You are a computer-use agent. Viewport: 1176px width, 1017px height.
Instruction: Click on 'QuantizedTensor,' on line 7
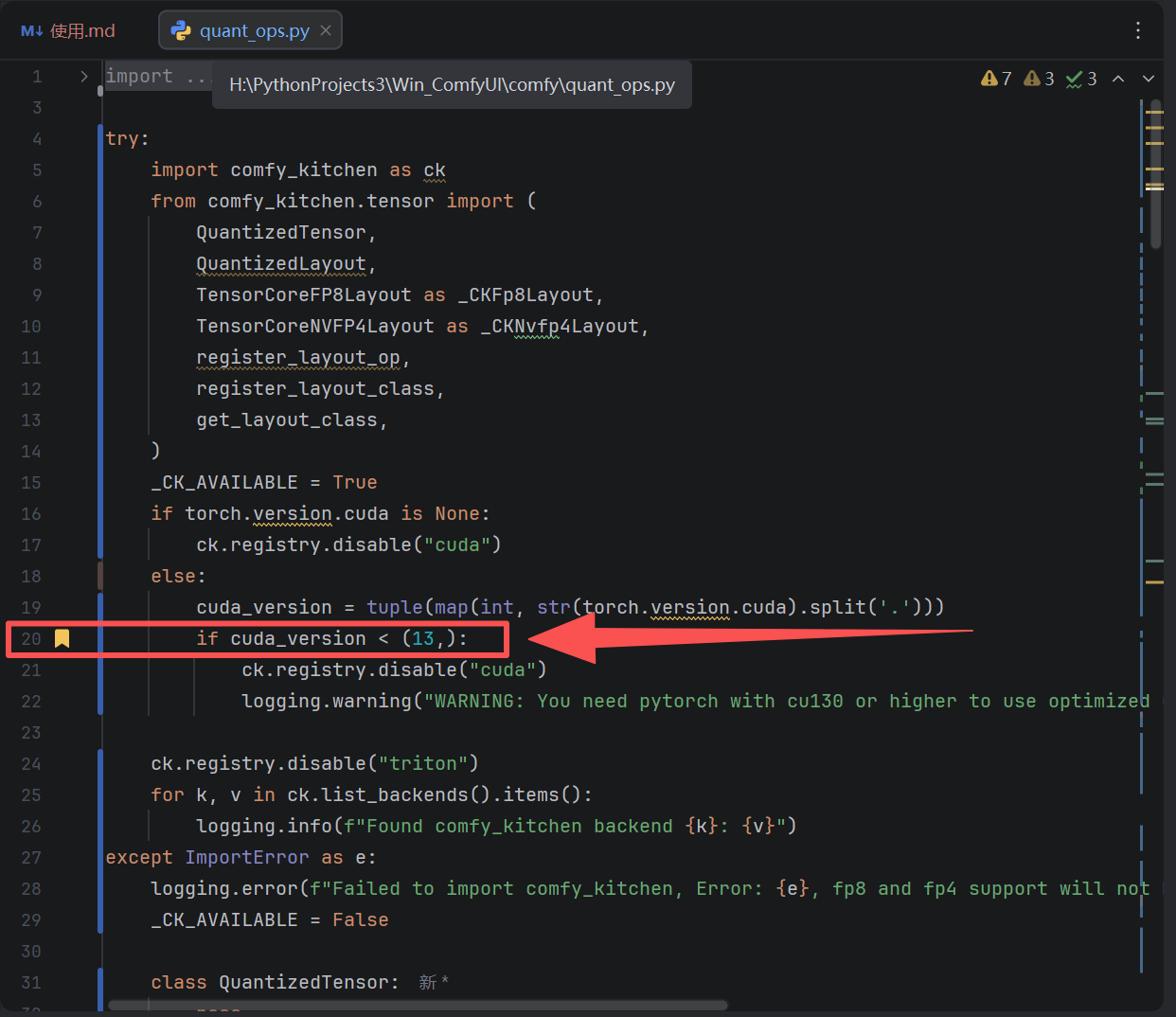click(286, 232)
